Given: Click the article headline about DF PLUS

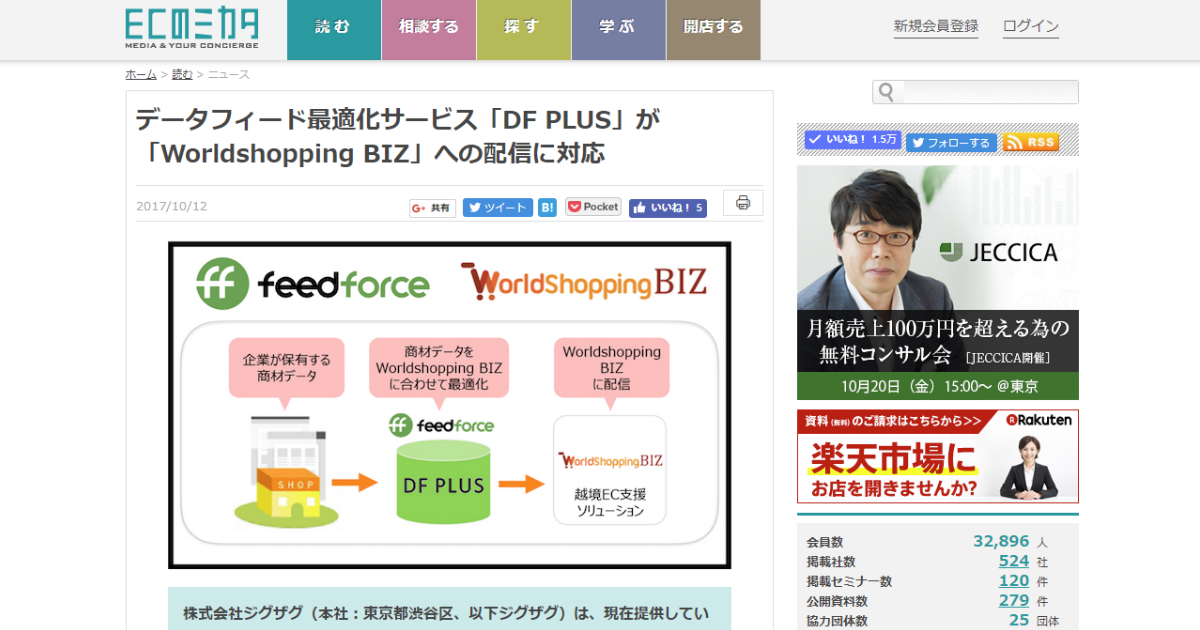Looking at the screenshot, I should [x=399, y=136].
